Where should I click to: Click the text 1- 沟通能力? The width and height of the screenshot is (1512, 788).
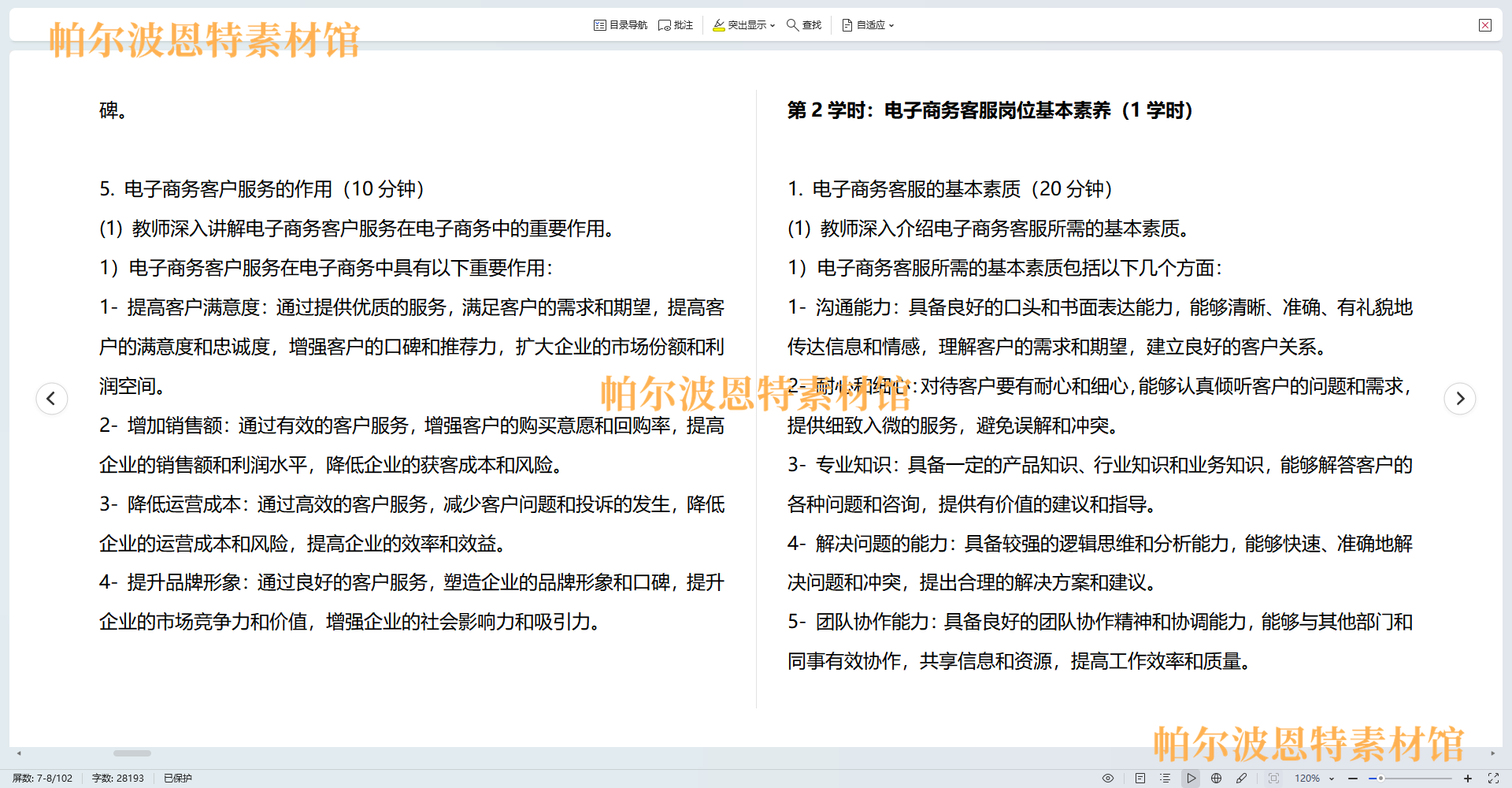point(840,307)
